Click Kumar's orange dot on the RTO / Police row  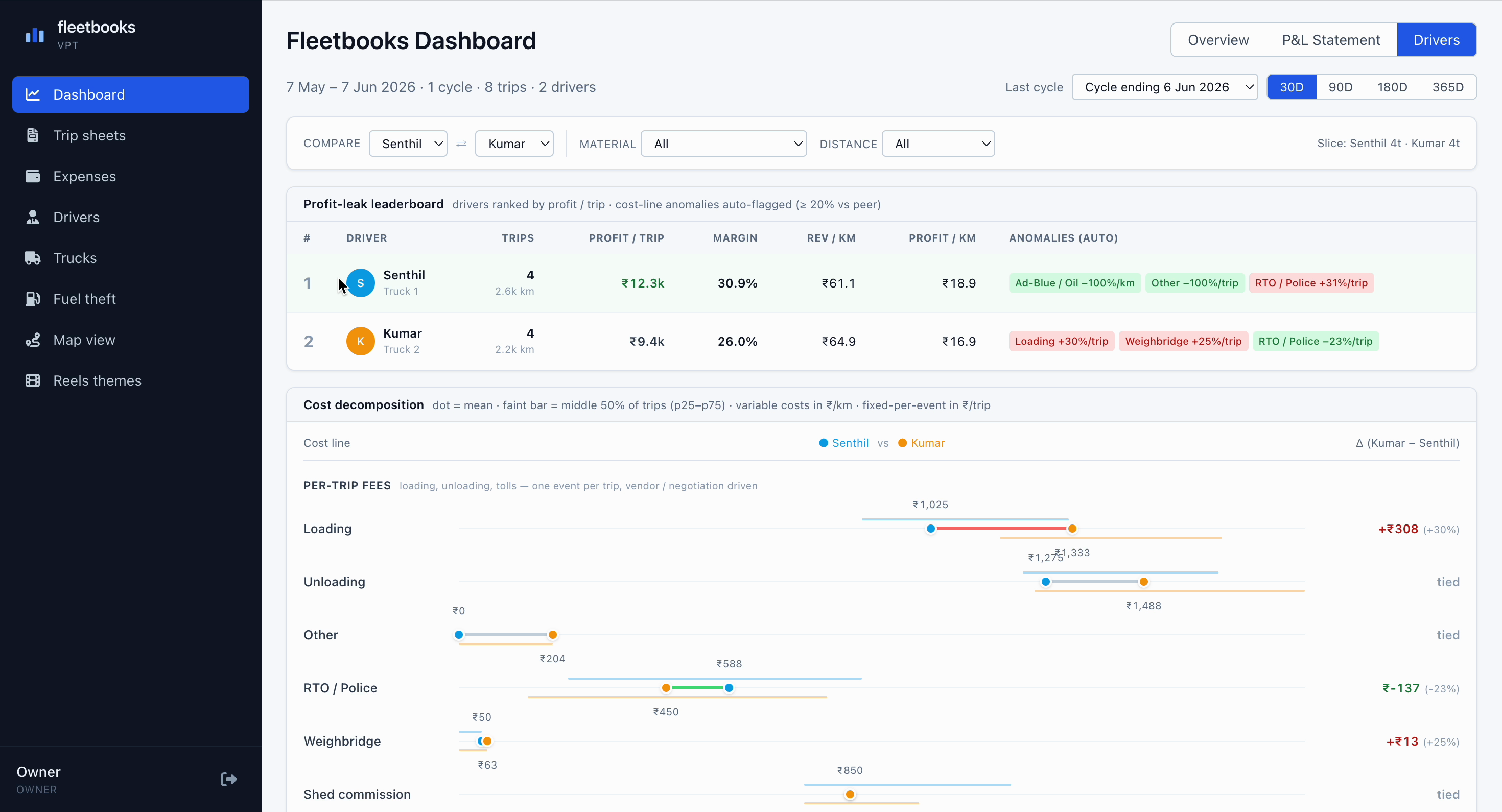point(666,688)
